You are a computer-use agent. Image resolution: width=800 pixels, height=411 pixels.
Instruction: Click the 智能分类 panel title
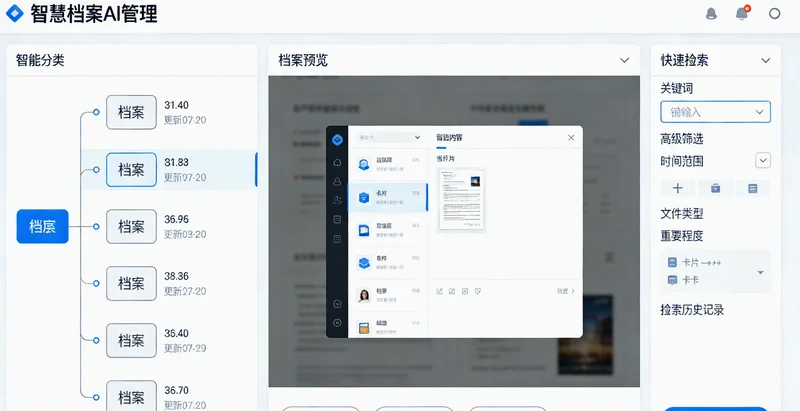click(40, 60)
